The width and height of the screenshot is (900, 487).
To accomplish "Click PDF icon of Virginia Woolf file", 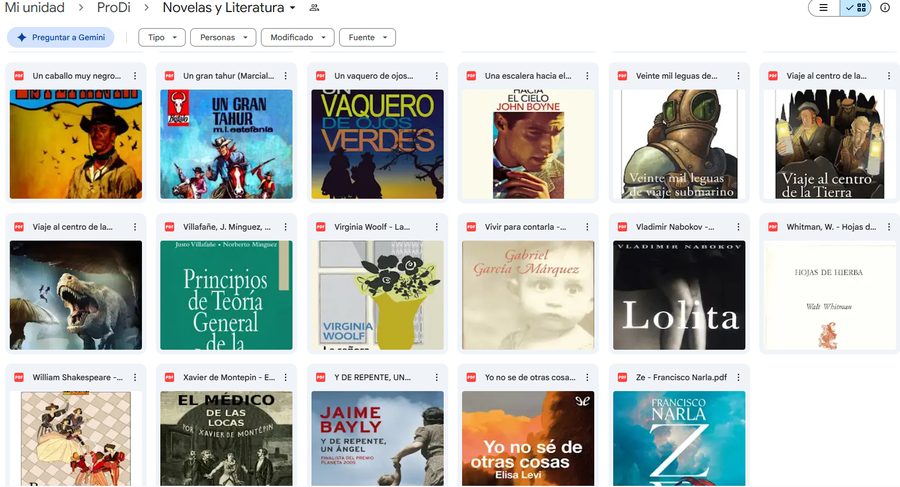I will pyautogui.click(x=321, y=227).
